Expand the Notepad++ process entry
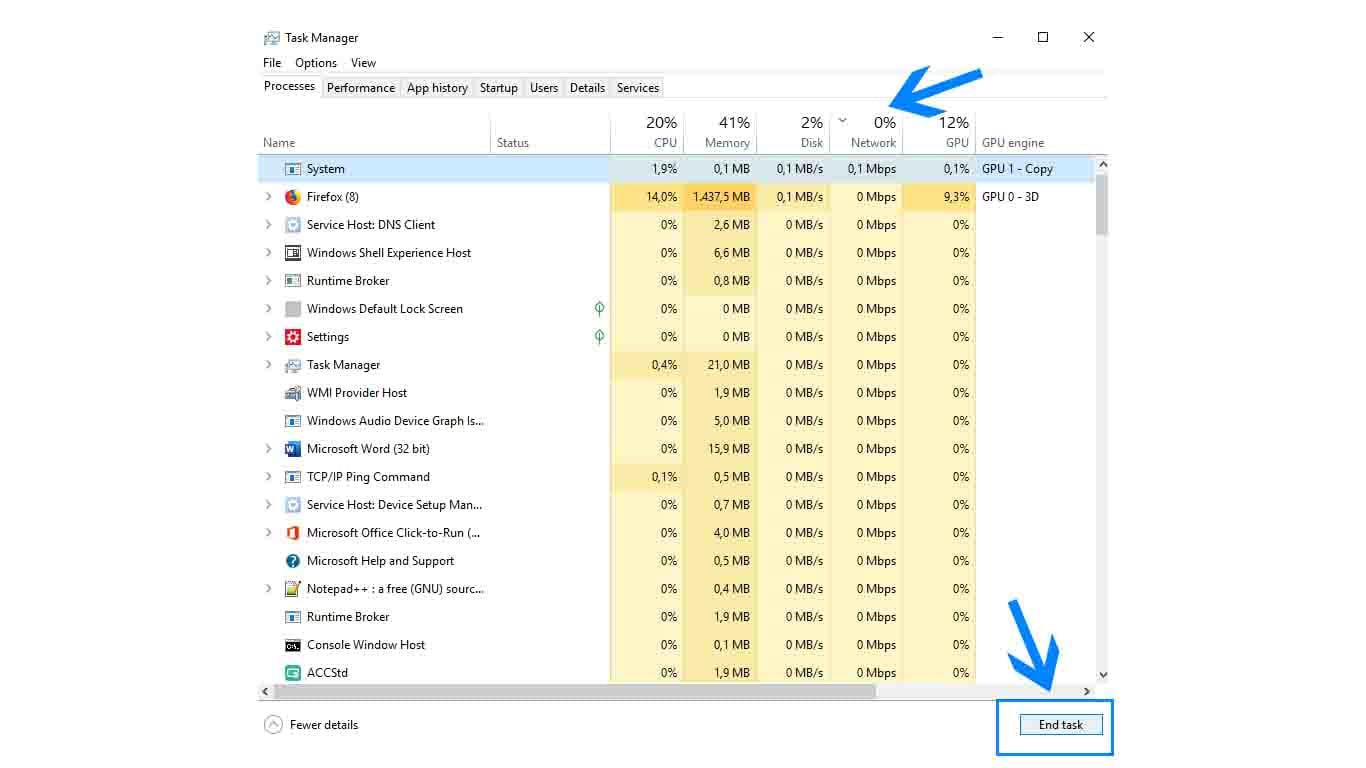1366x768 pixels. pyautogui.click(x=268, y=589)
